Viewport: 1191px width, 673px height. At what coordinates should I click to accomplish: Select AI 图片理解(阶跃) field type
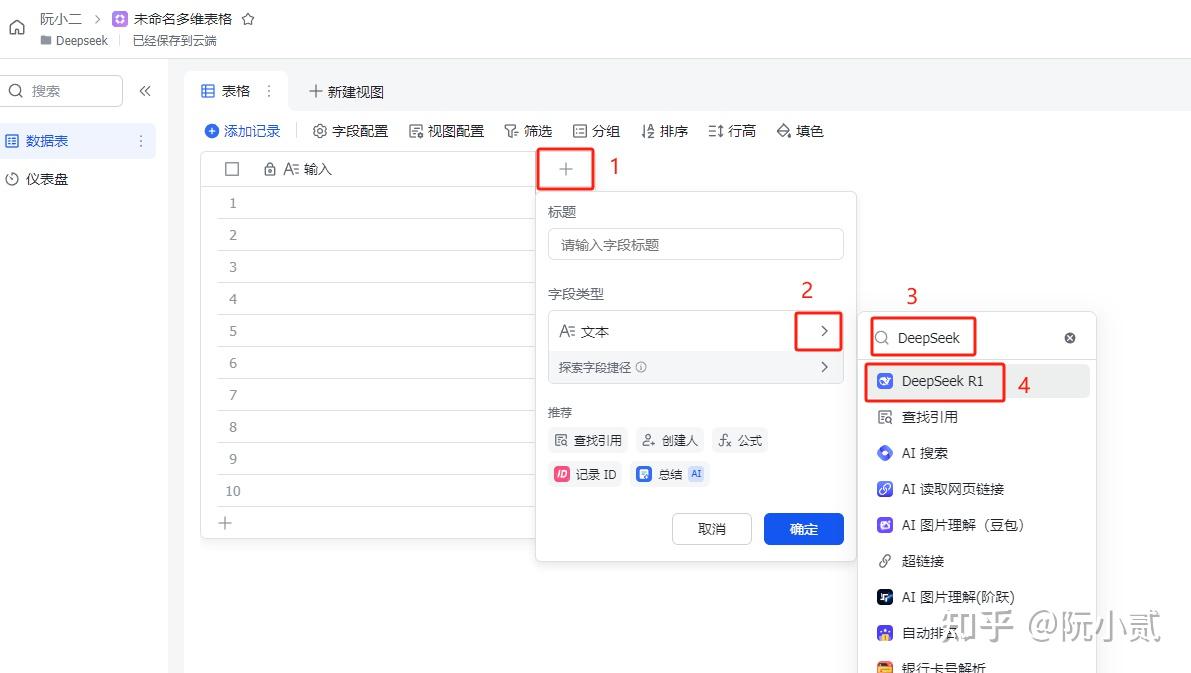click(977, 597)
